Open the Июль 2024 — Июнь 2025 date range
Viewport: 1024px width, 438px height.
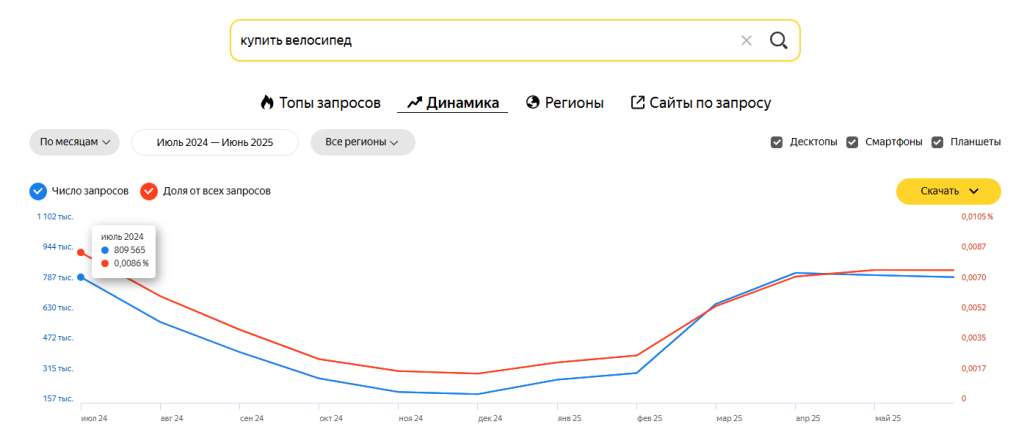[x=215, y=142]
